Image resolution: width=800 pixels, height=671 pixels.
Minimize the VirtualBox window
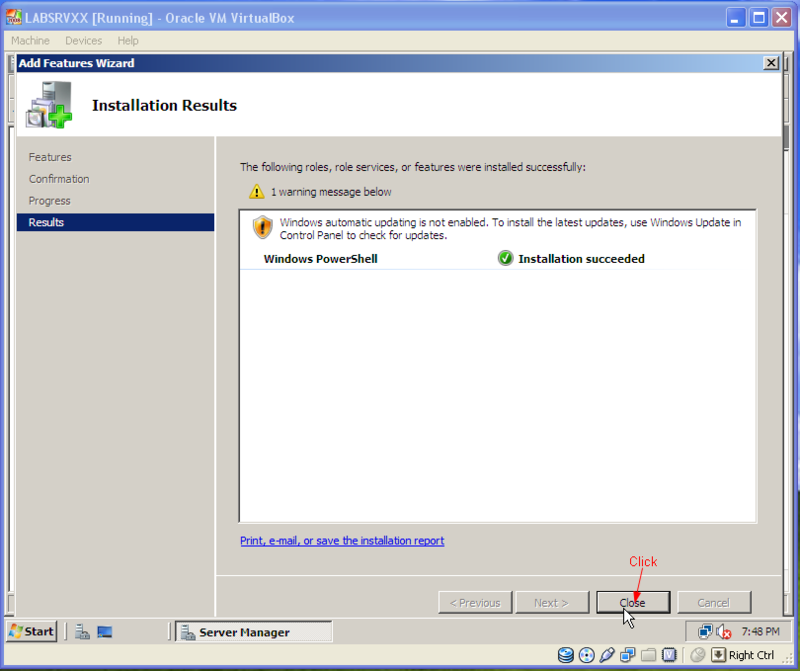point(736,18)
